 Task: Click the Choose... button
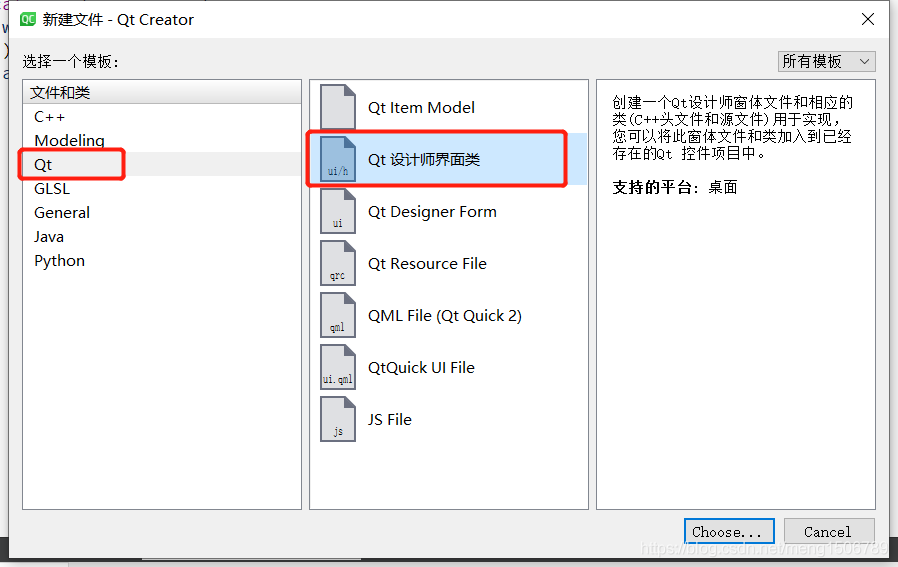tap(729, 531)
